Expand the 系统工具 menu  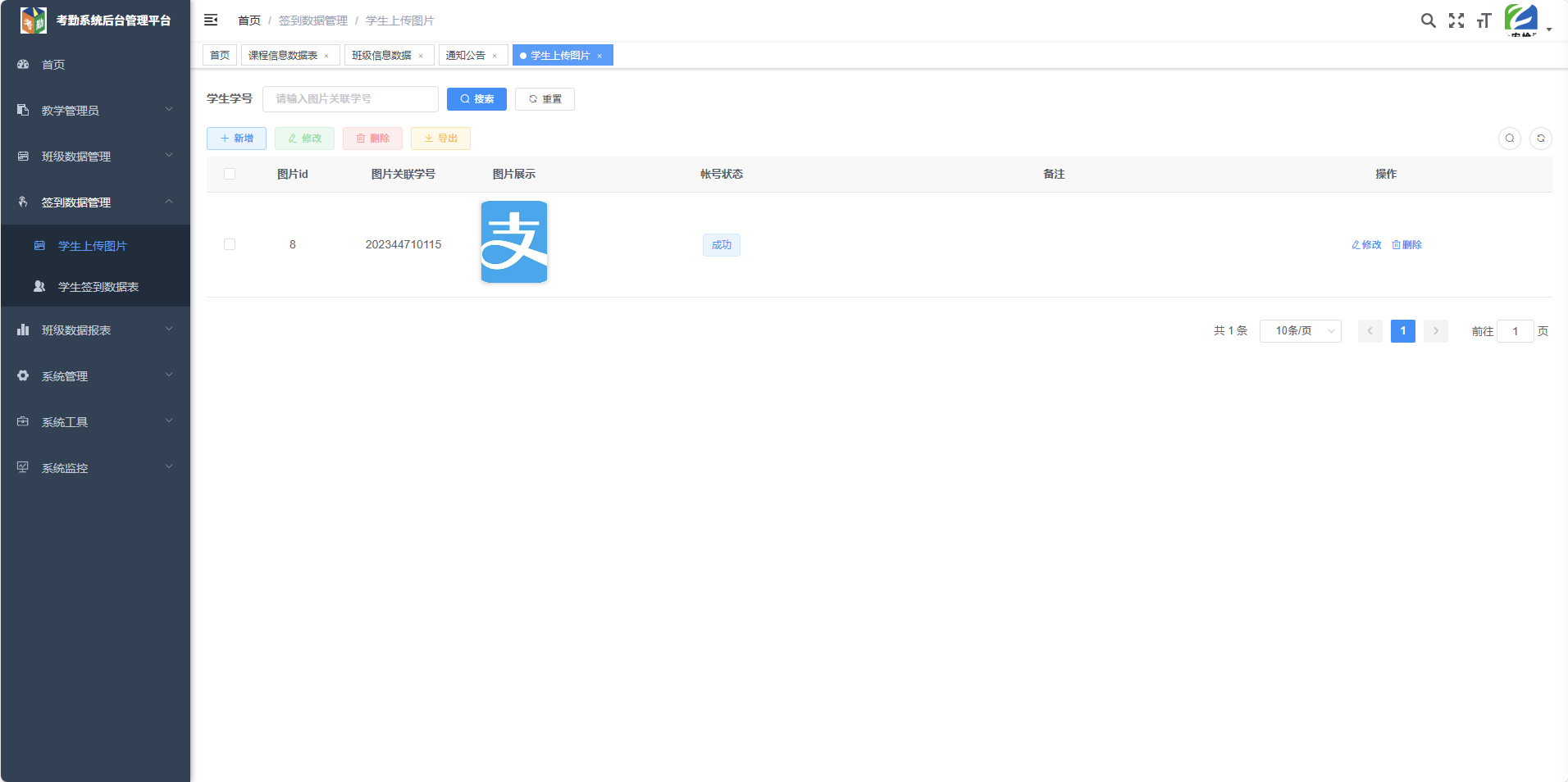(169, 421)
